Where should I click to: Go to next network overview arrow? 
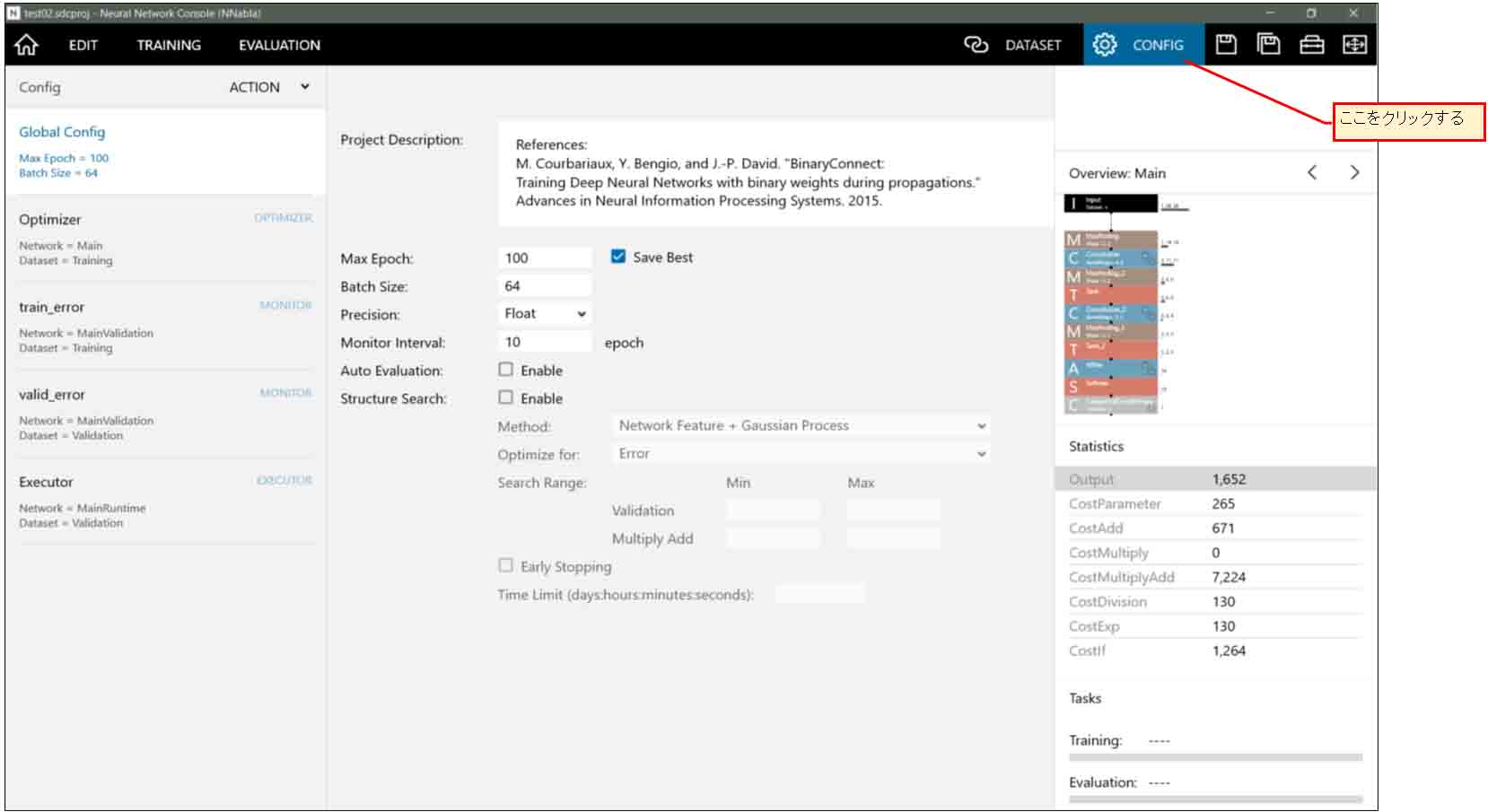click(1354, 173)
